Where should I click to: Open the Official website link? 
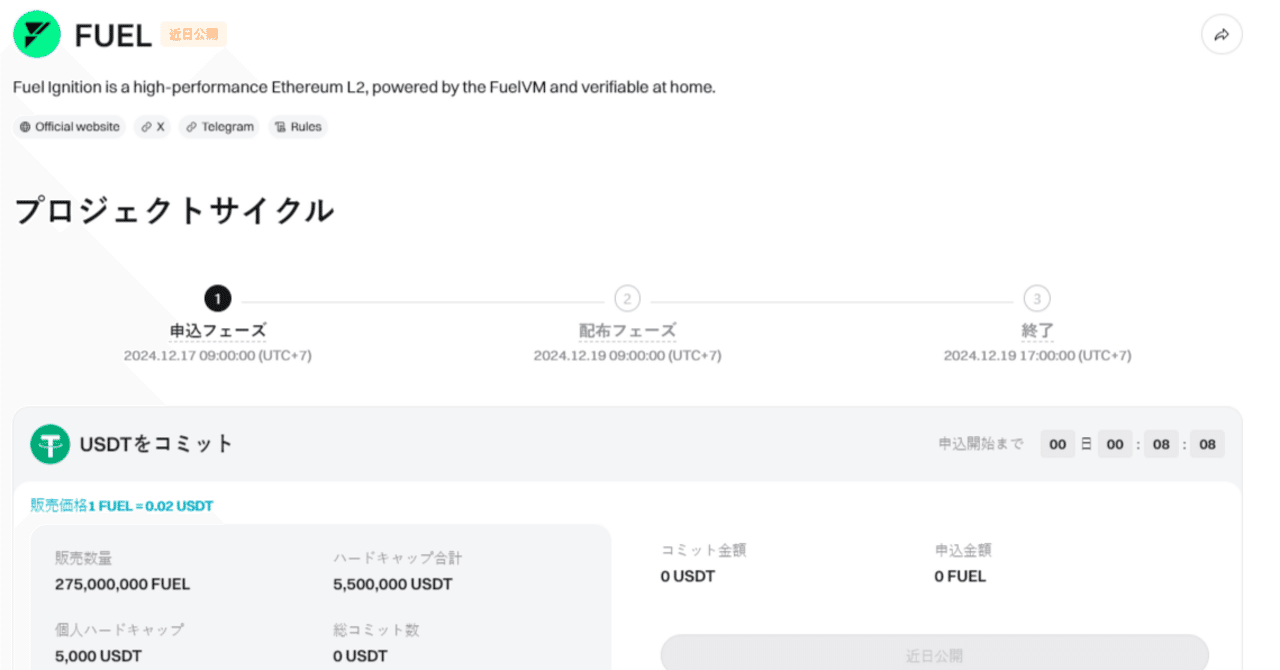point(69,126)
